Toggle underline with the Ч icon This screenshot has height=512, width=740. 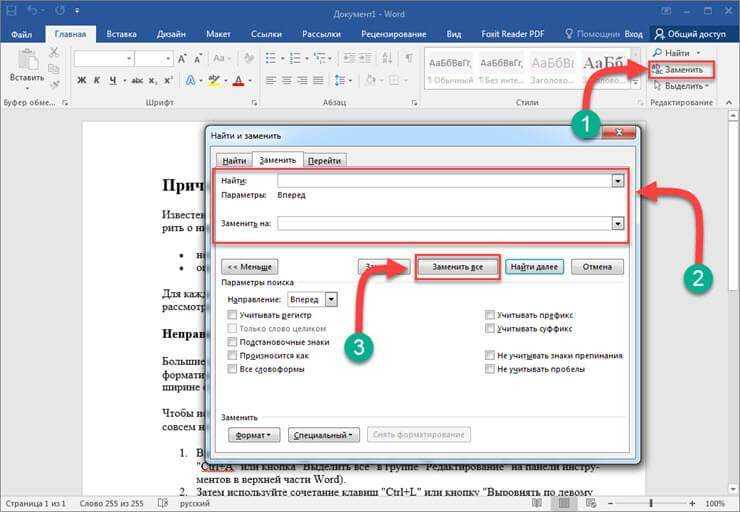(113, 81)
